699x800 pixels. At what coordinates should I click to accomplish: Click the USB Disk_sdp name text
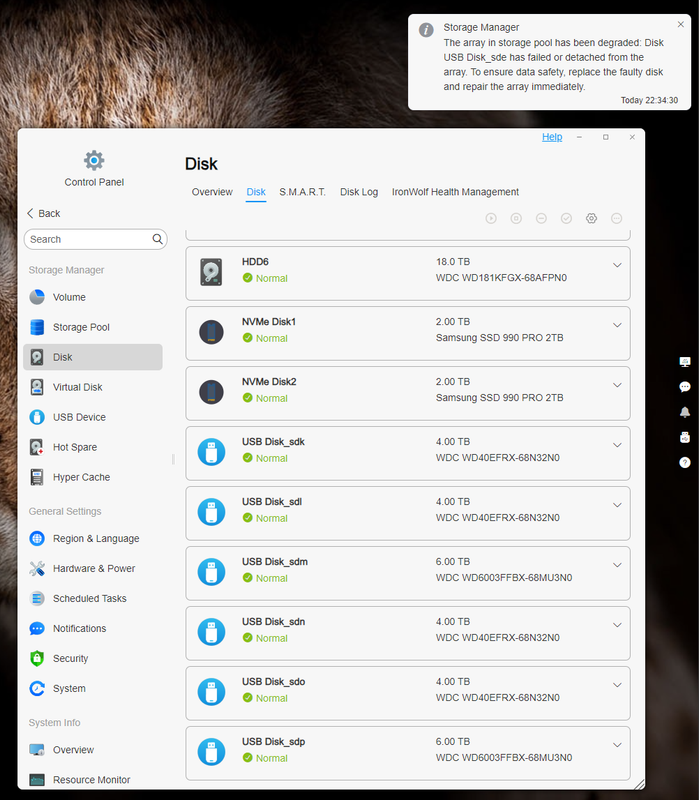[x=273, y=741]
